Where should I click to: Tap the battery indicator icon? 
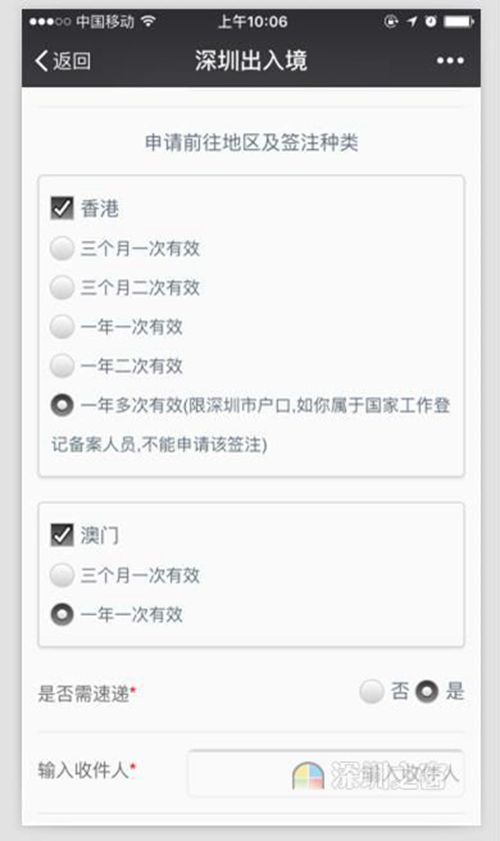point(459,21)
